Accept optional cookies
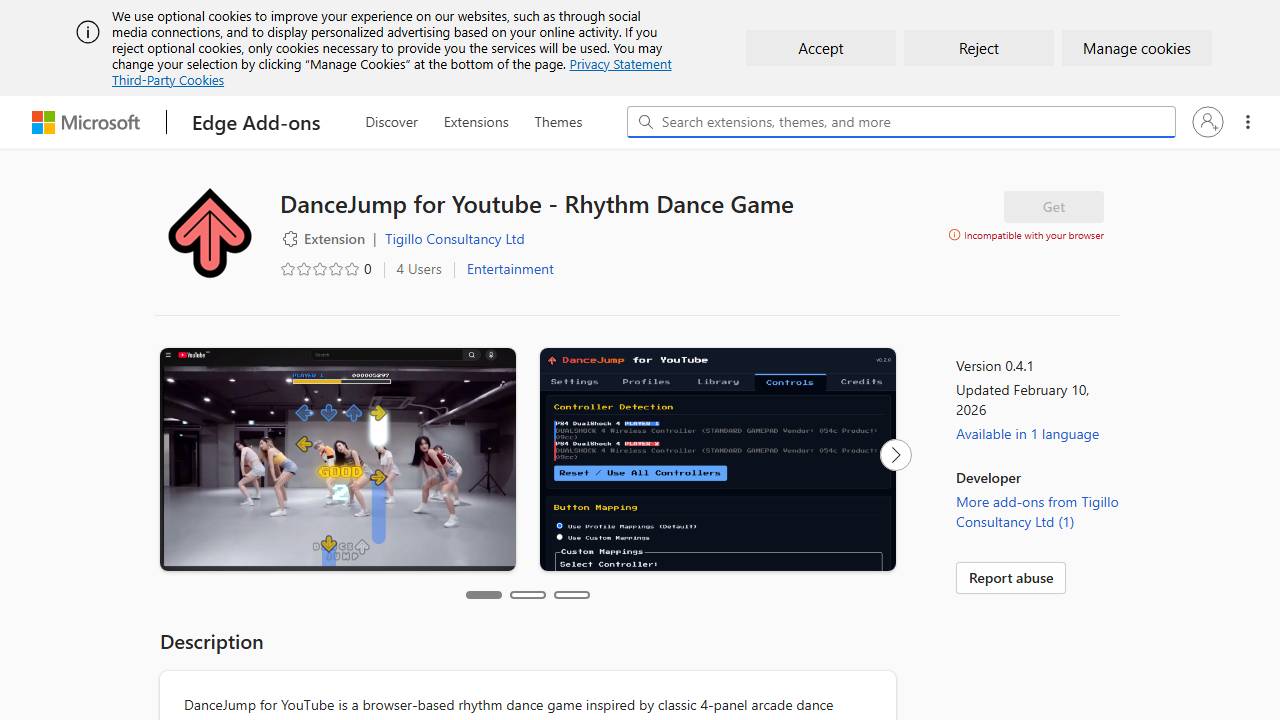Viewport: 1280px width, 720px height. coord(821,48)
